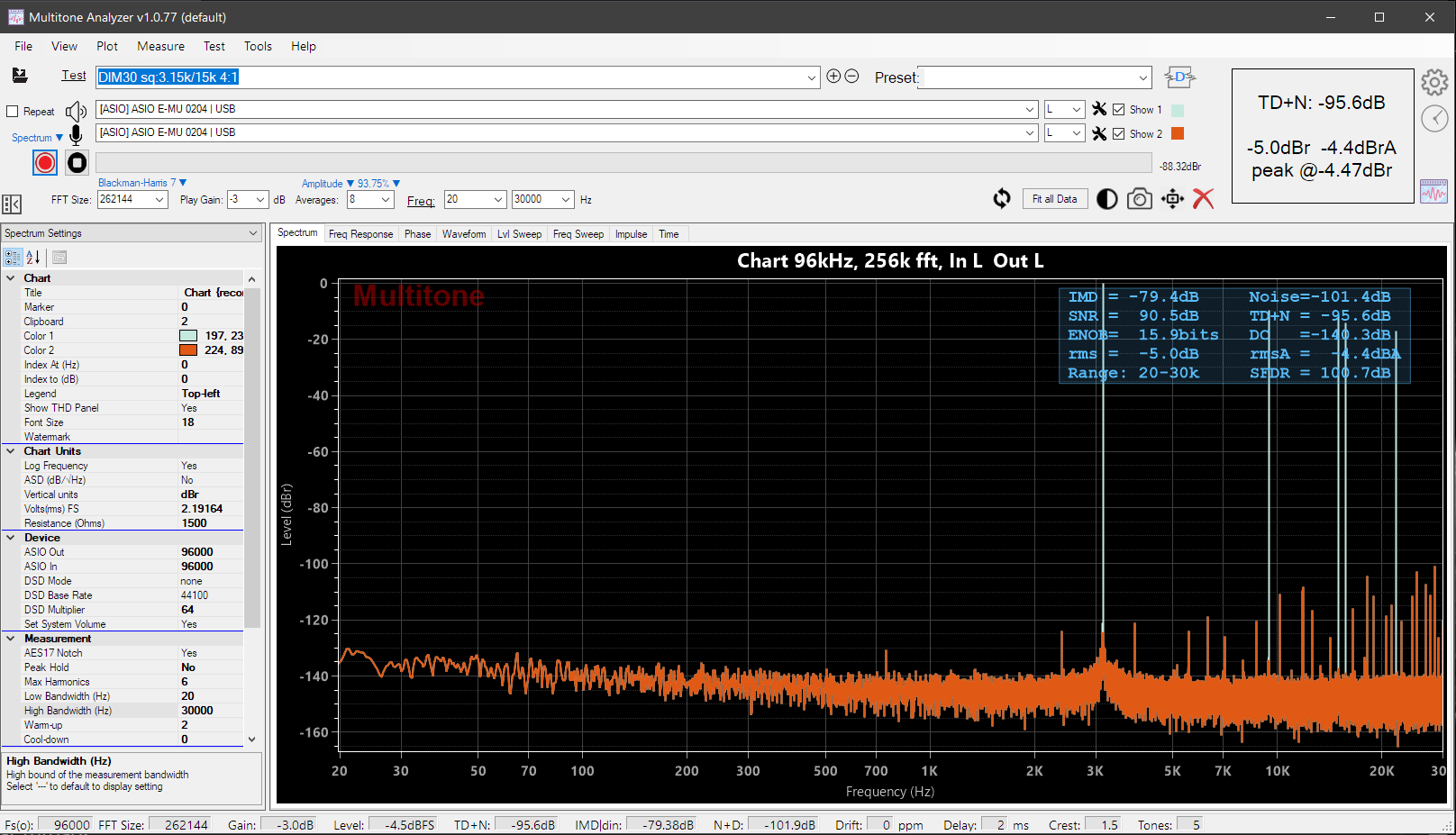The image size is (1456, 835).
Task: Click the Blackman-Harris 7 window selector
Action: tap(141, 183)
